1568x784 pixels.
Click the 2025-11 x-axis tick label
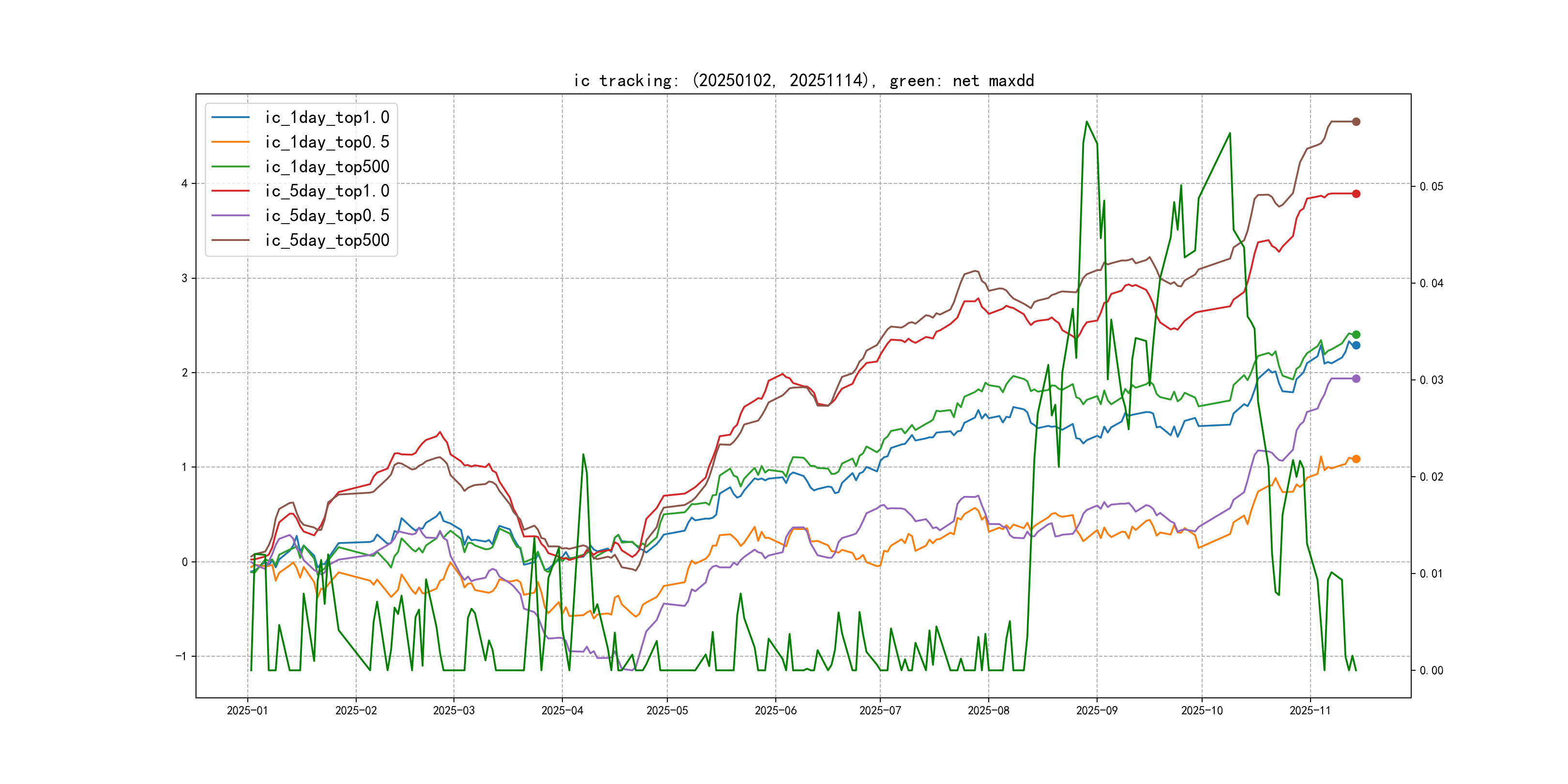pyautogui.click(x=1309, y=710)
